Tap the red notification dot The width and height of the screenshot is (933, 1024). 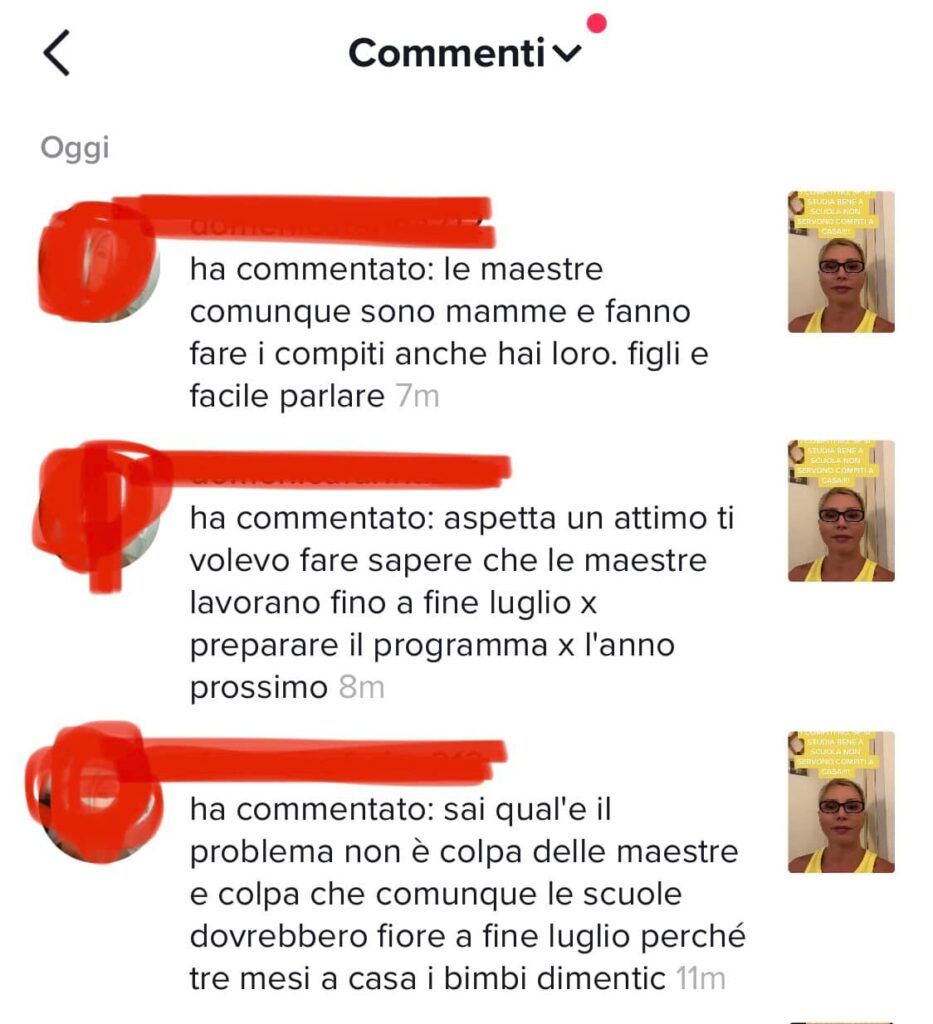[597, 24]
